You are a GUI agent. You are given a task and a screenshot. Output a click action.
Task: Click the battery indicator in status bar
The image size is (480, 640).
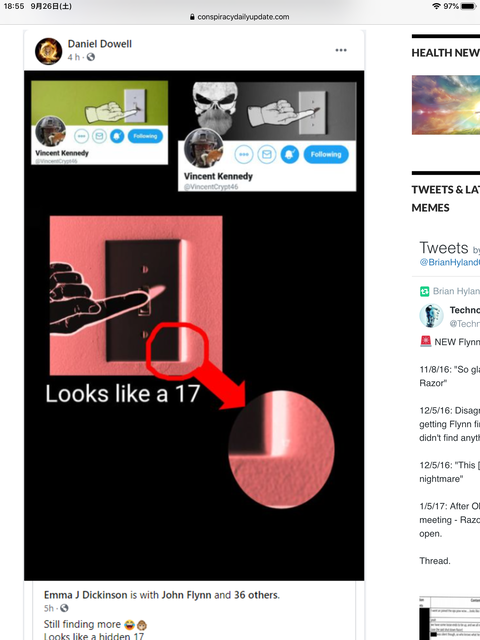468,7
